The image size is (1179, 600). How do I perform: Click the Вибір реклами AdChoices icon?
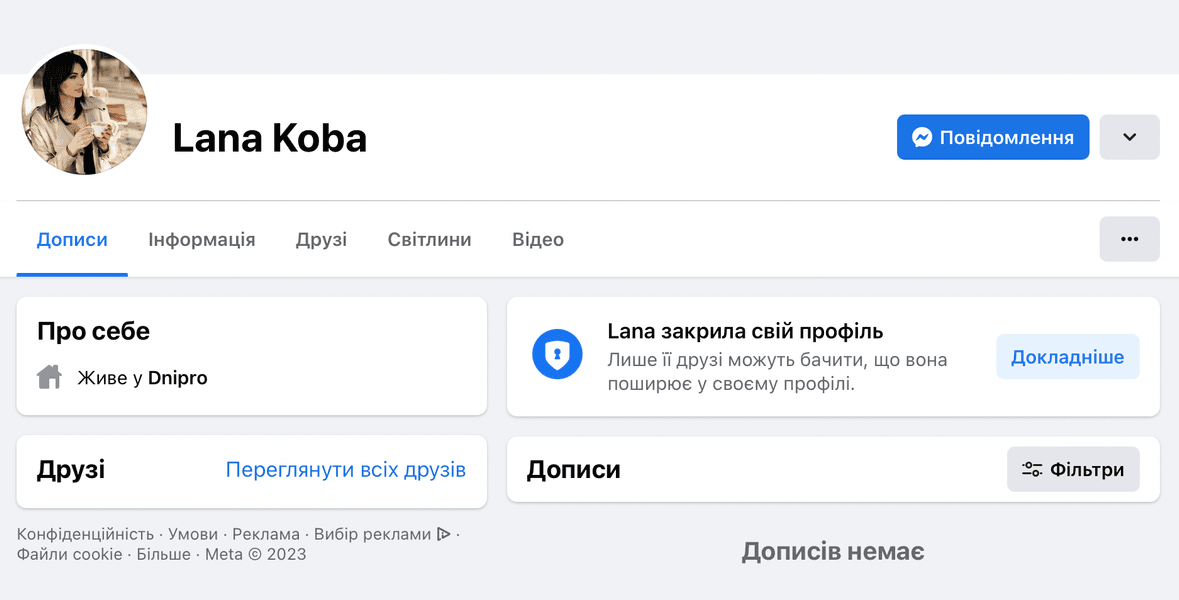tap(443, 534)
